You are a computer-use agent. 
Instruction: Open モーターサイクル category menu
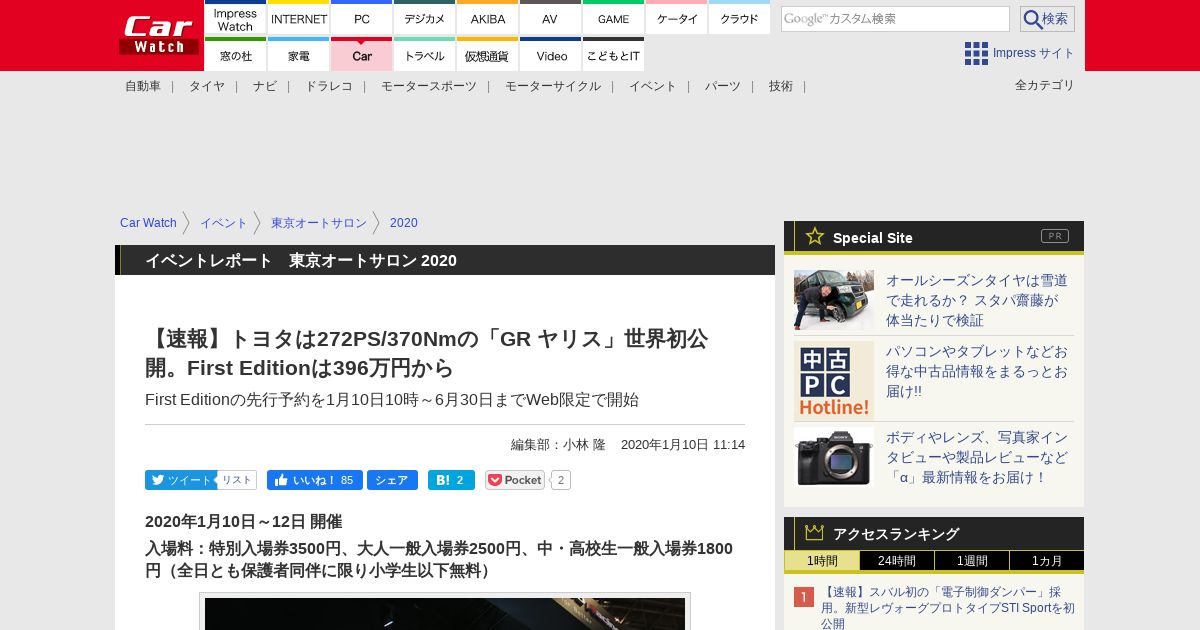(x=553, y=86)
